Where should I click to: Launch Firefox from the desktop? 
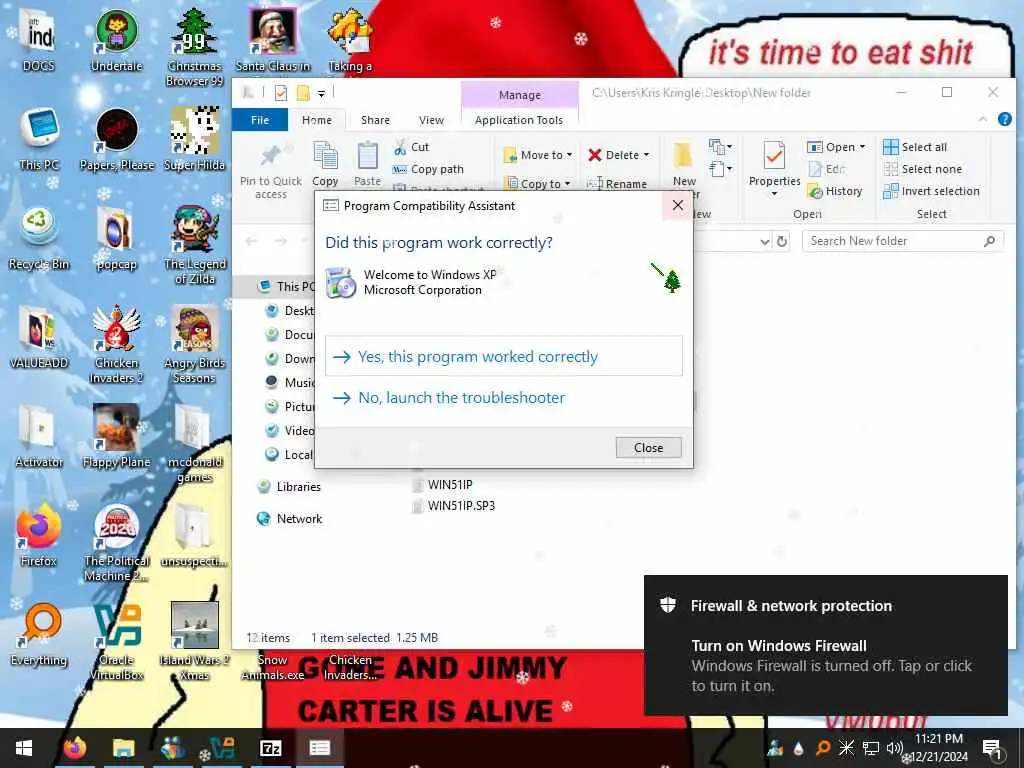tap(39, 536)
